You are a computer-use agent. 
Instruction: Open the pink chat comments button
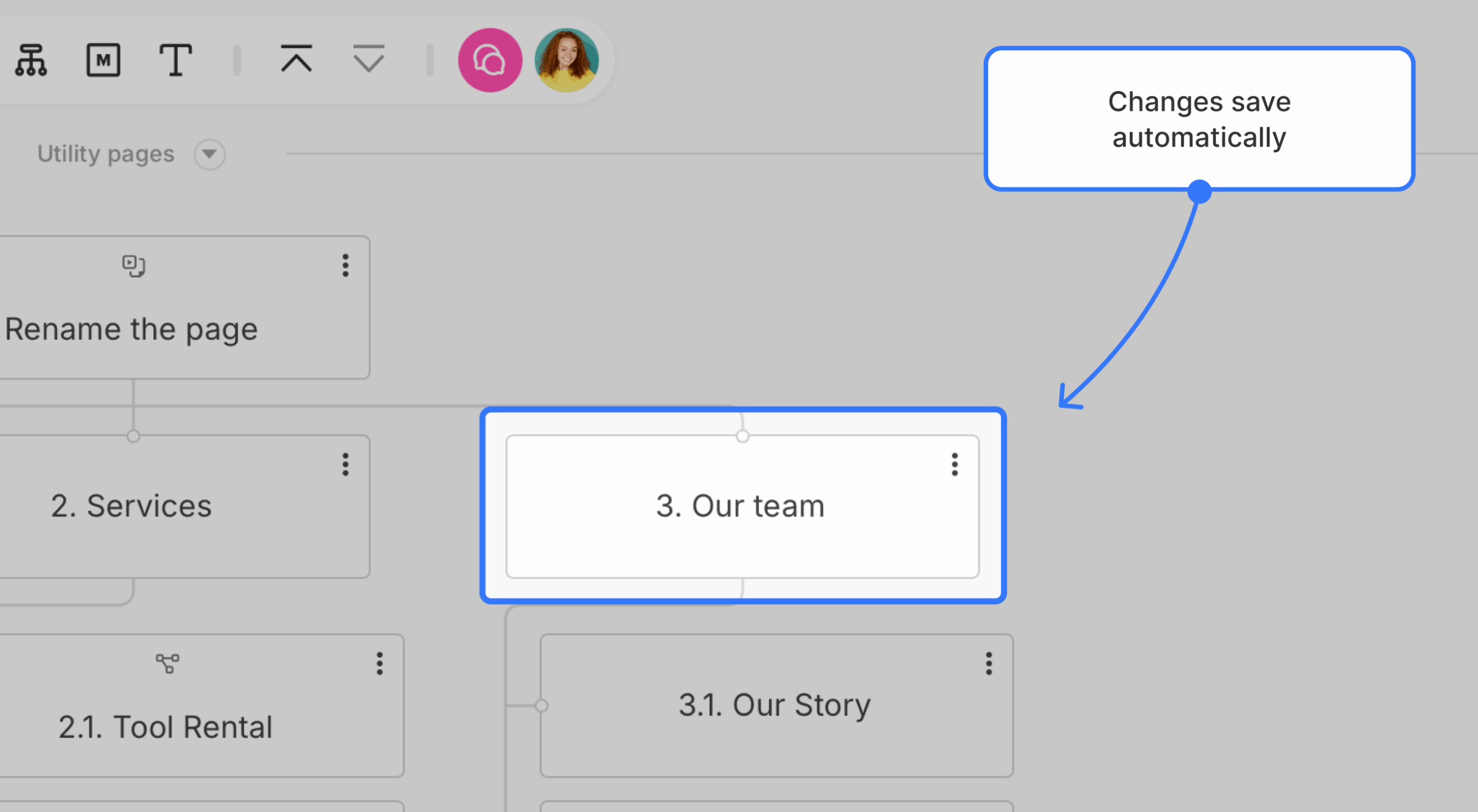[490, 60]
